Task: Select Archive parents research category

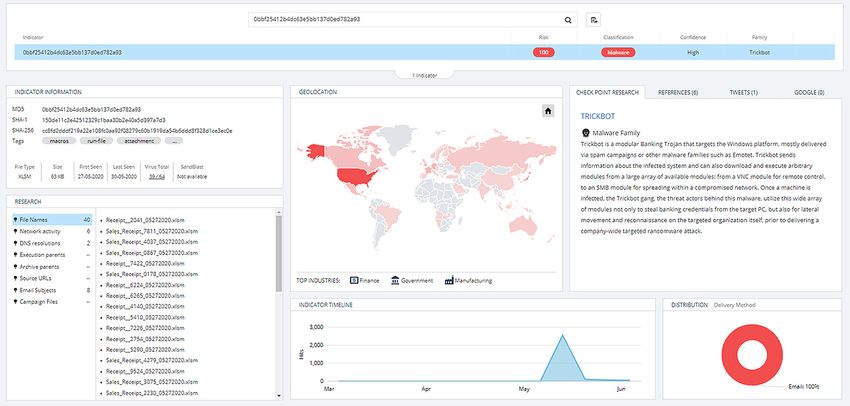Action: tap(52, 267)
